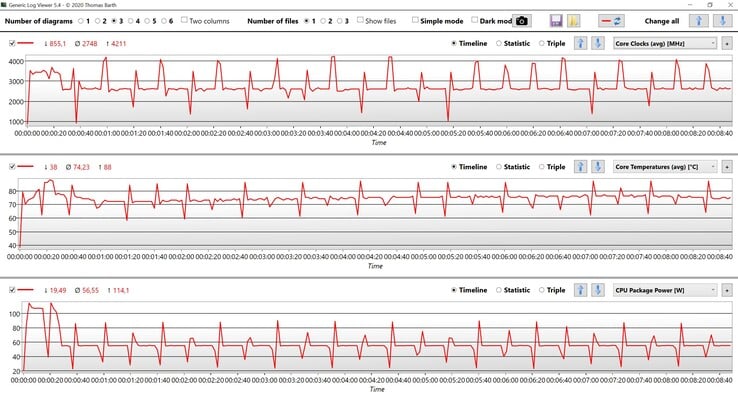Viewport: 738px width, 400px height.
Task: Click the power maximum value 114,1
Action: [121, 290]
